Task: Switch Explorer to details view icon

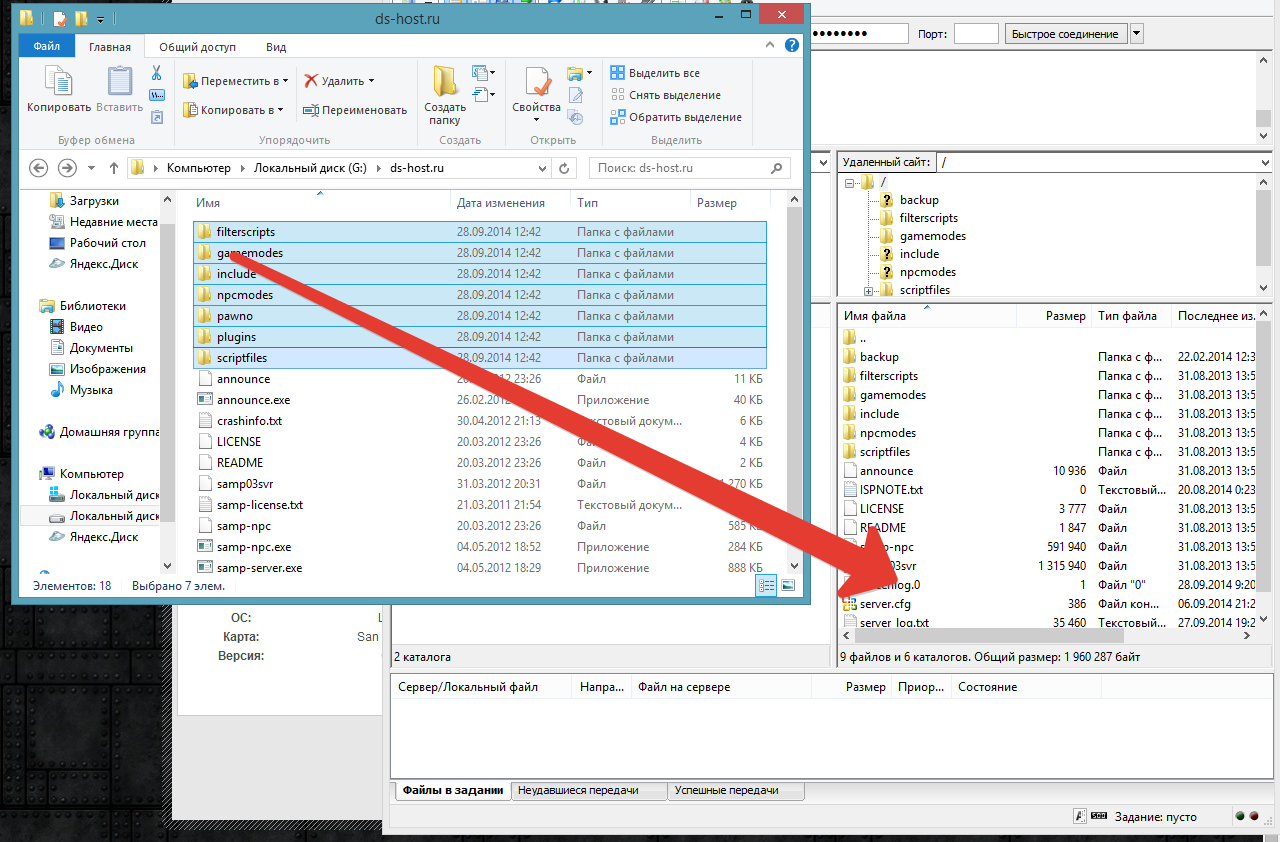Action: 767,586
